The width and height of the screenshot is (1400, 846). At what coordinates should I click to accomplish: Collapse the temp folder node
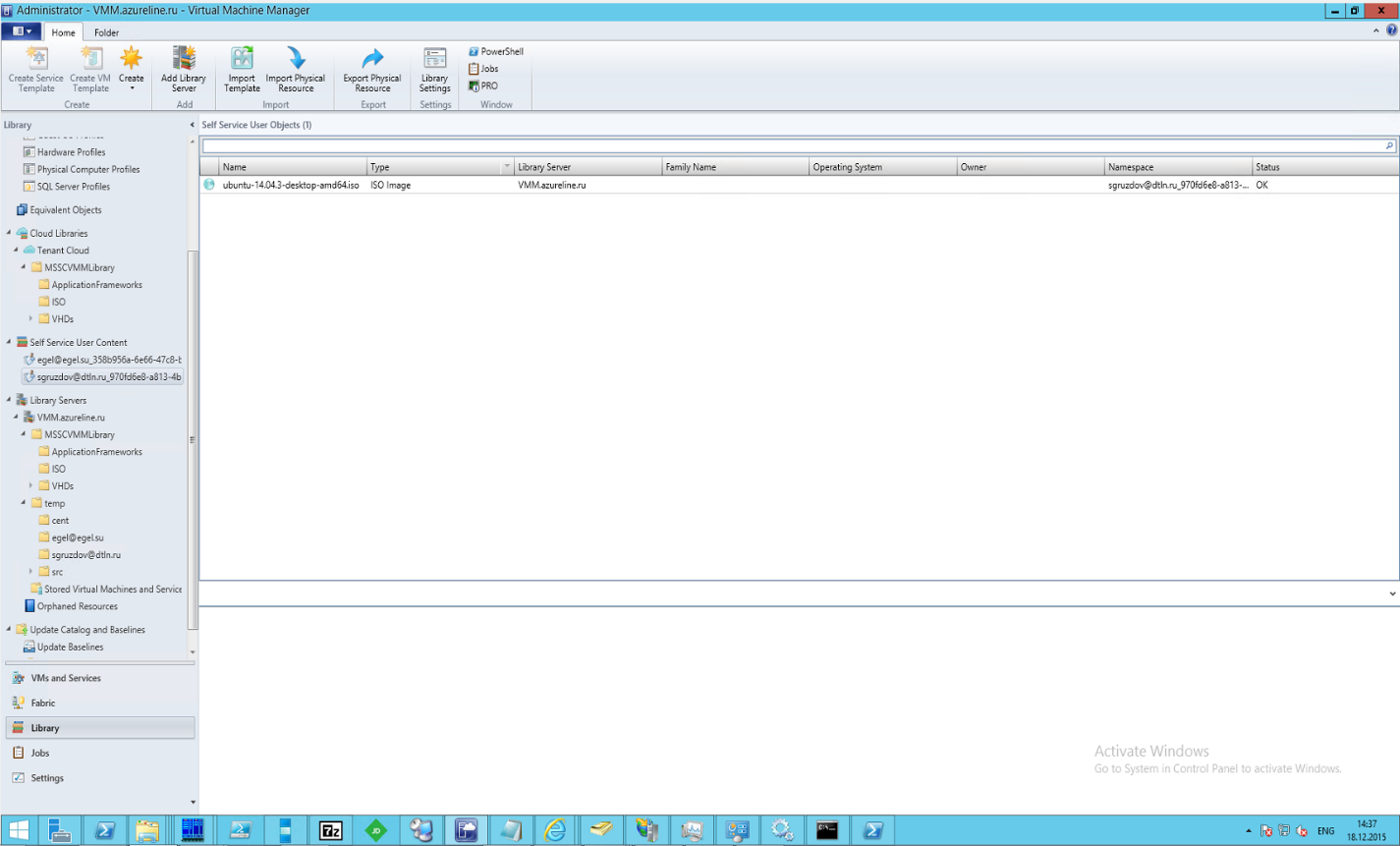pos(24,503)
